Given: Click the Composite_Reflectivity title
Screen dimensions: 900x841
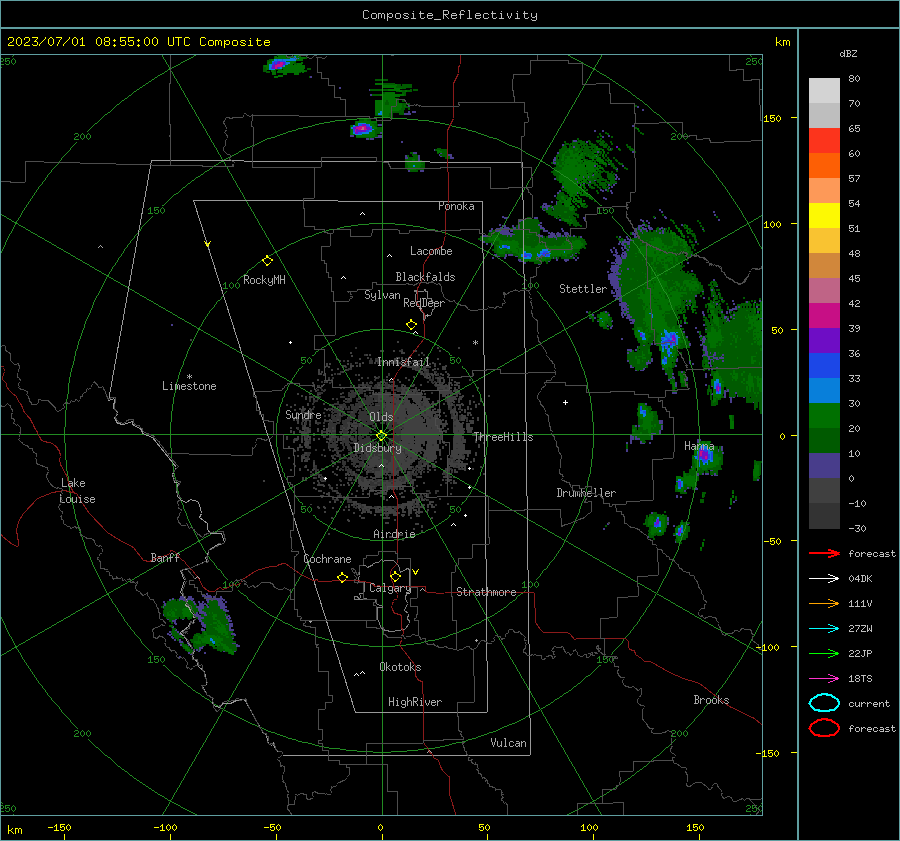Looking at the screenshot, I should click(450, 15).
